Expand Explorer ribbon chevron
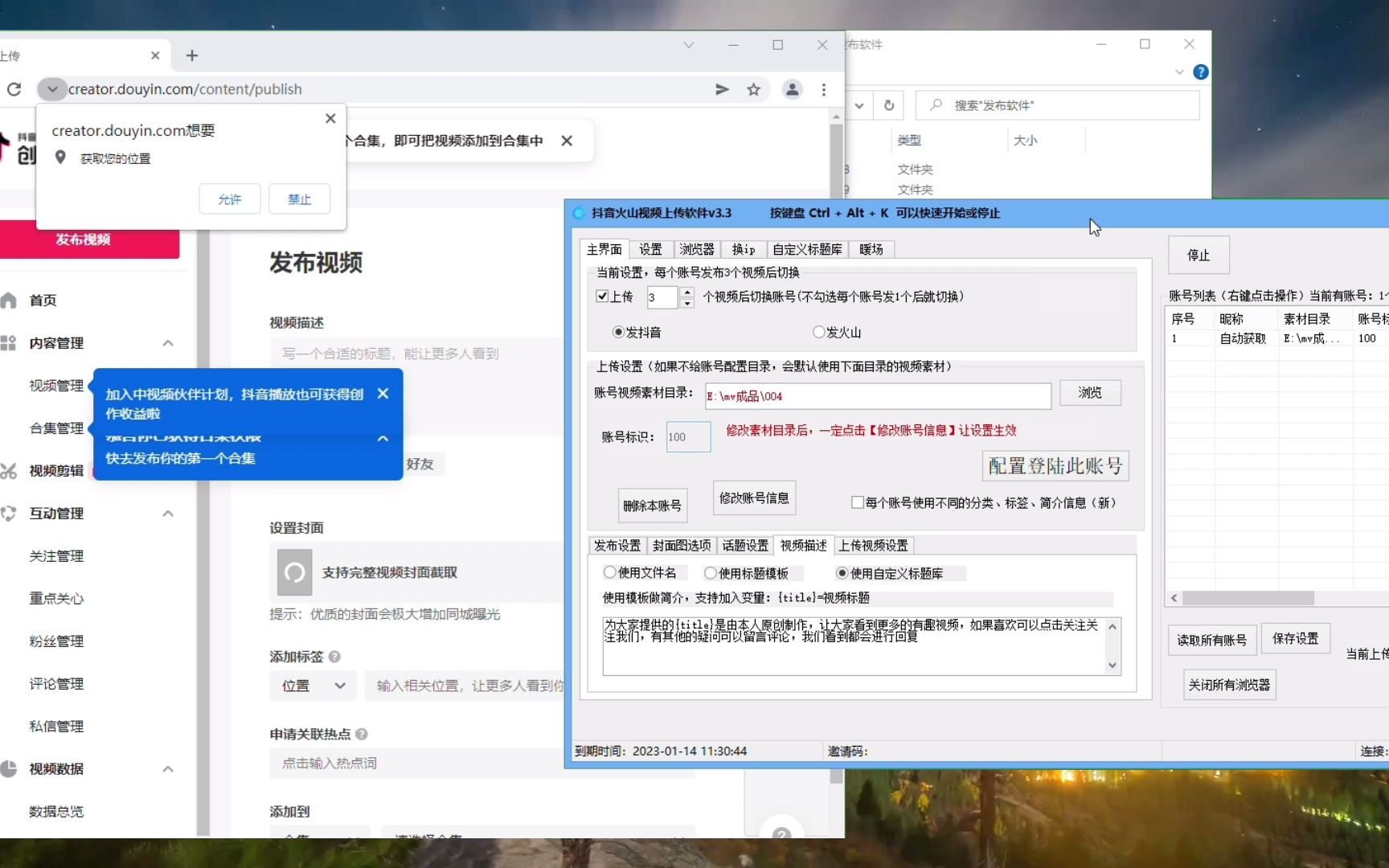Viewport: 1389px width, 868px height. (x=1179, y=72)
